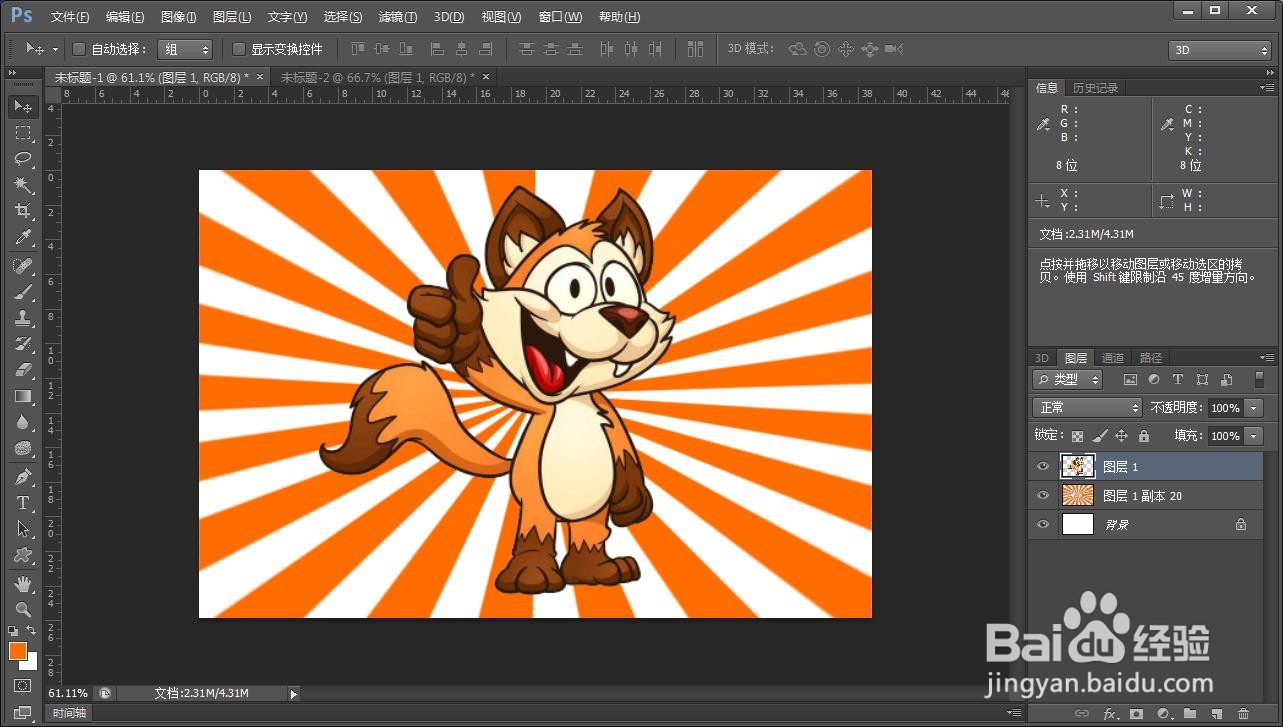Select the Move tool

click(x=23, y=107)
